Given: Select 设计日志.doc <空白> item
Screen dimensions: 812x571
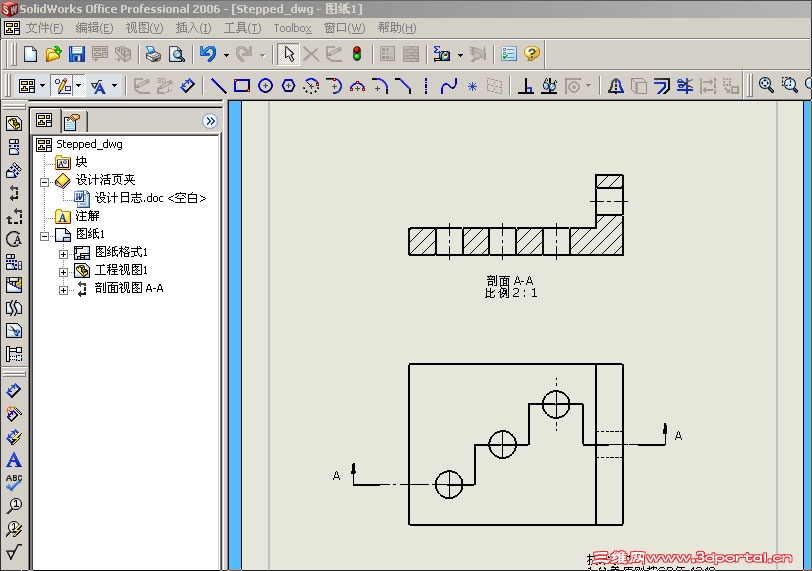Looking at the screenshot, I should coord(150,198).
